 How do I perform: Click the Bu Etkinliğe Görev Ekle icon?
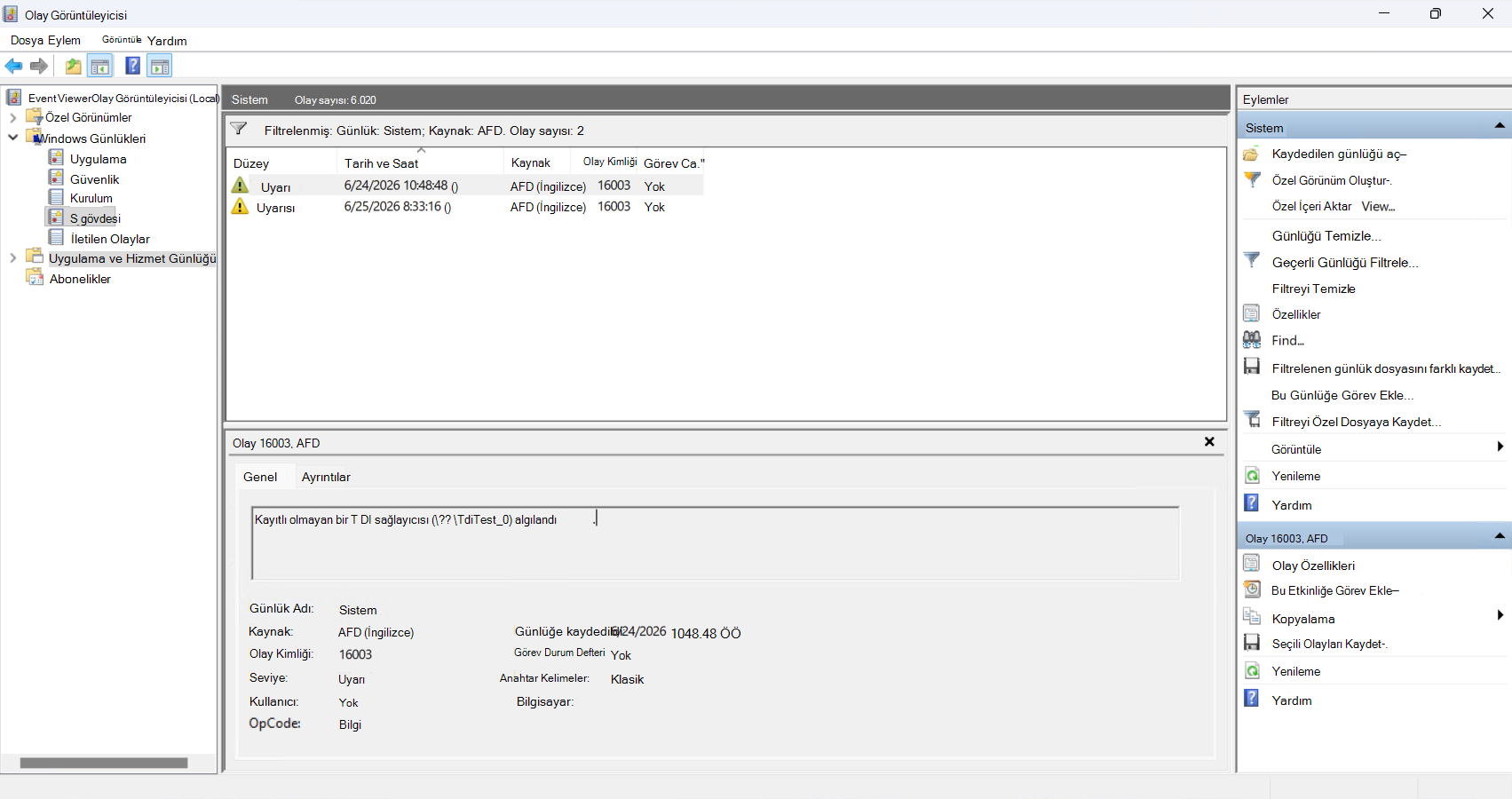coord(1252,589)
